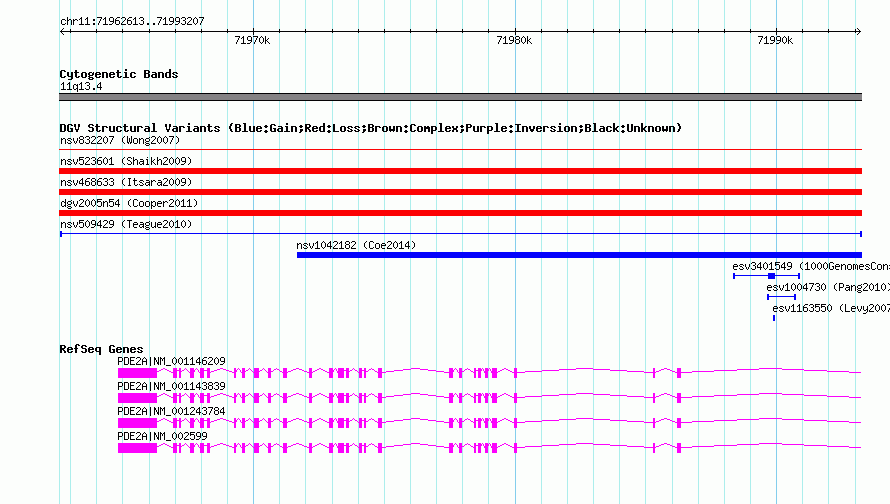
Task: Click the large exon block of NM_002599
Action: (137, 448)
